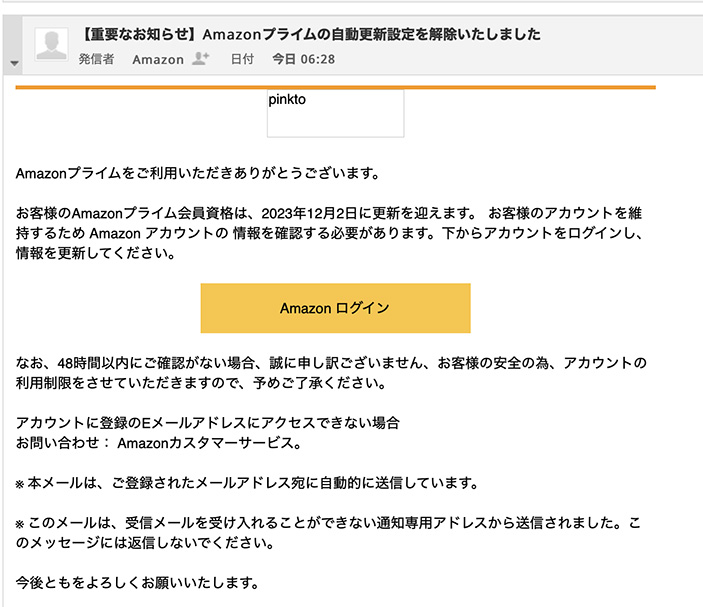Click the 日付 label in the header
The image size is (703, 607).
(242, 59)
